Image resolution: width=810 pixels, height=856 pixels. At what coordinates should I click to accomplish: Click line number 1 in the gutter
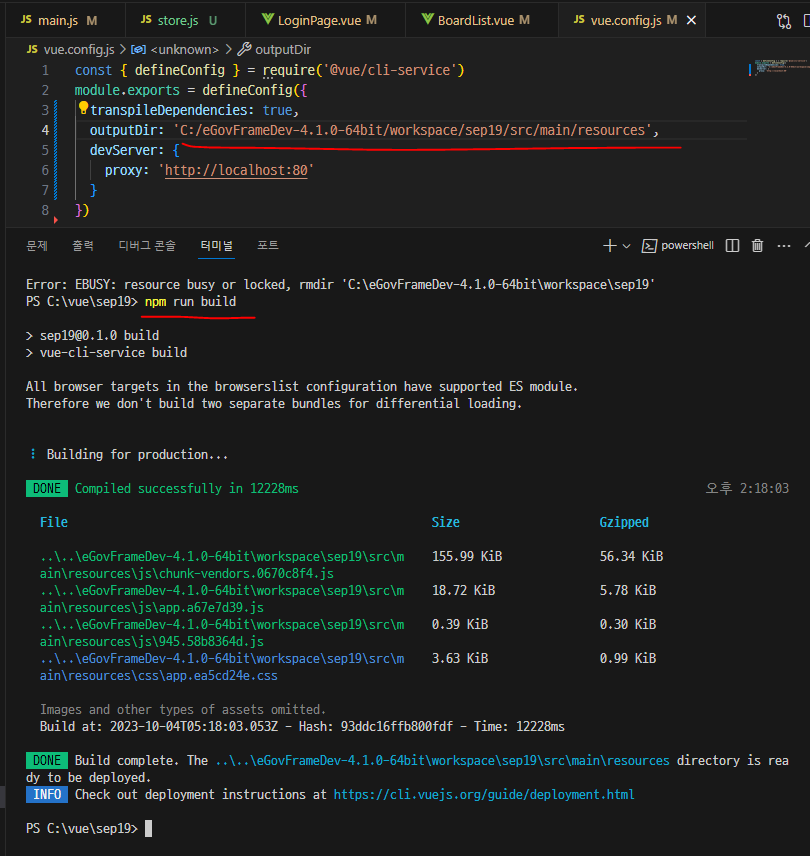click(45, 70)
